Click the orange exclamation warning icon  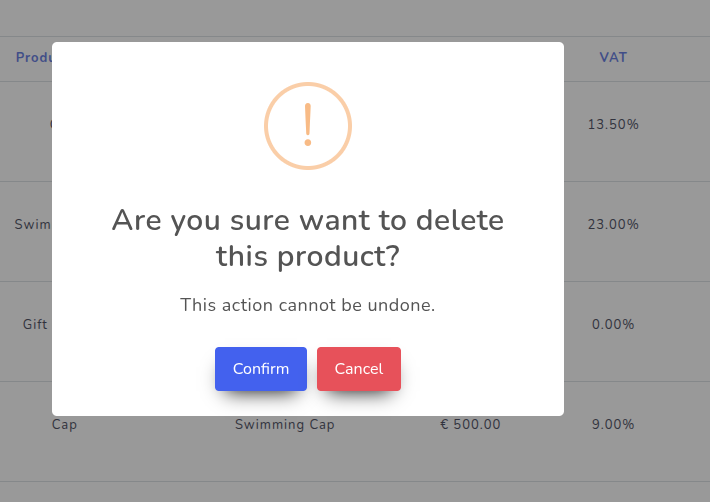[308, 126]
